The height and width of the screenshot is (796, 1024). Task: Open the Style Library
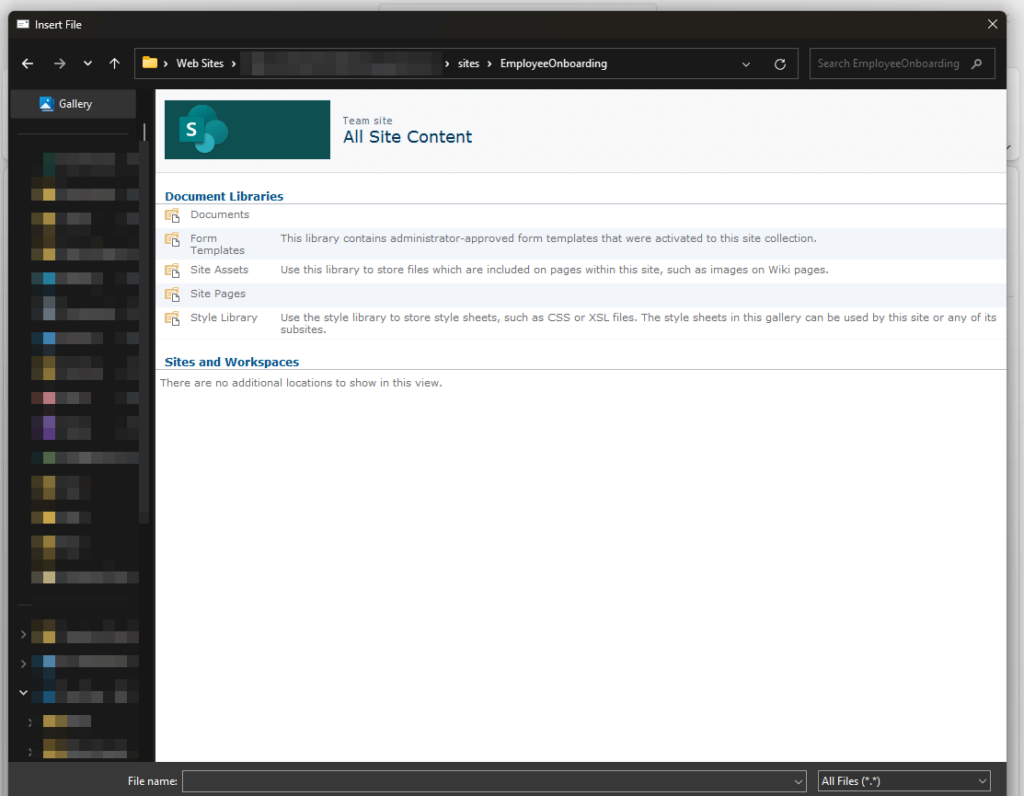coord(223,317)
